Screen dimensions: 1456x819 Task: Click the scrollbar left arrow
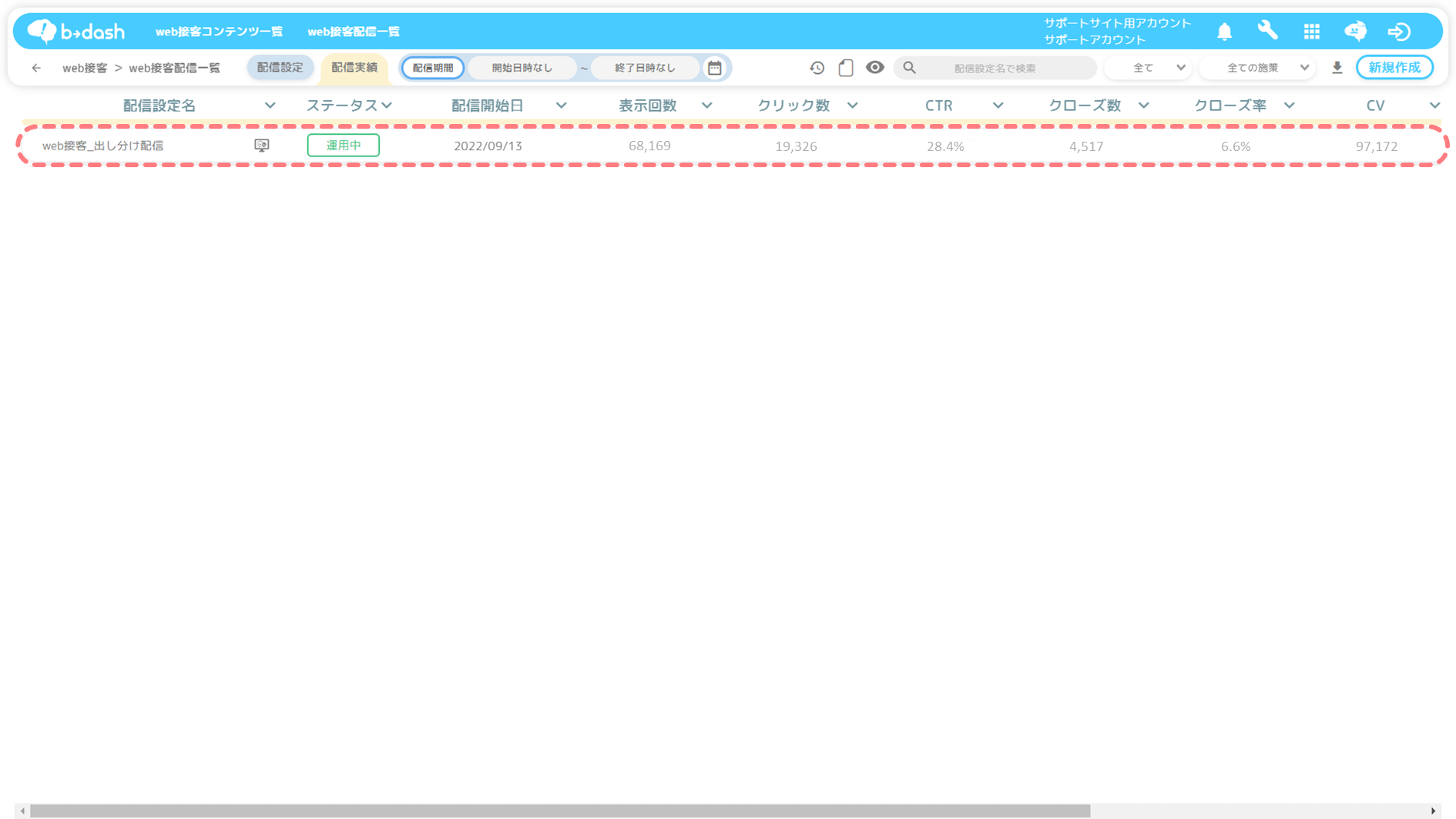[x=22, y=811]
